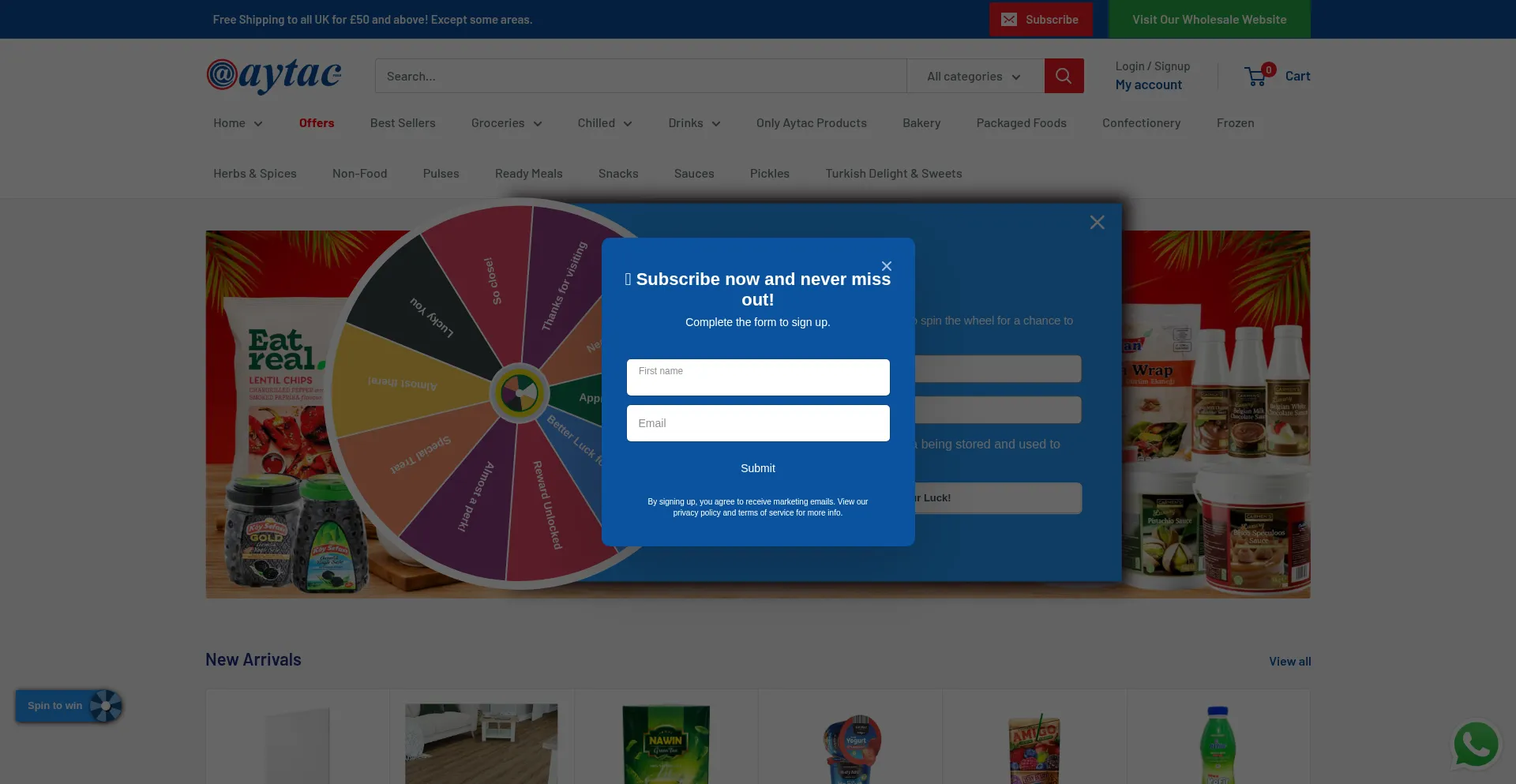Click the red search magnifier button
This screenshot has height=784, width=1516.
pyautogui.click(x=1064, y=76)
